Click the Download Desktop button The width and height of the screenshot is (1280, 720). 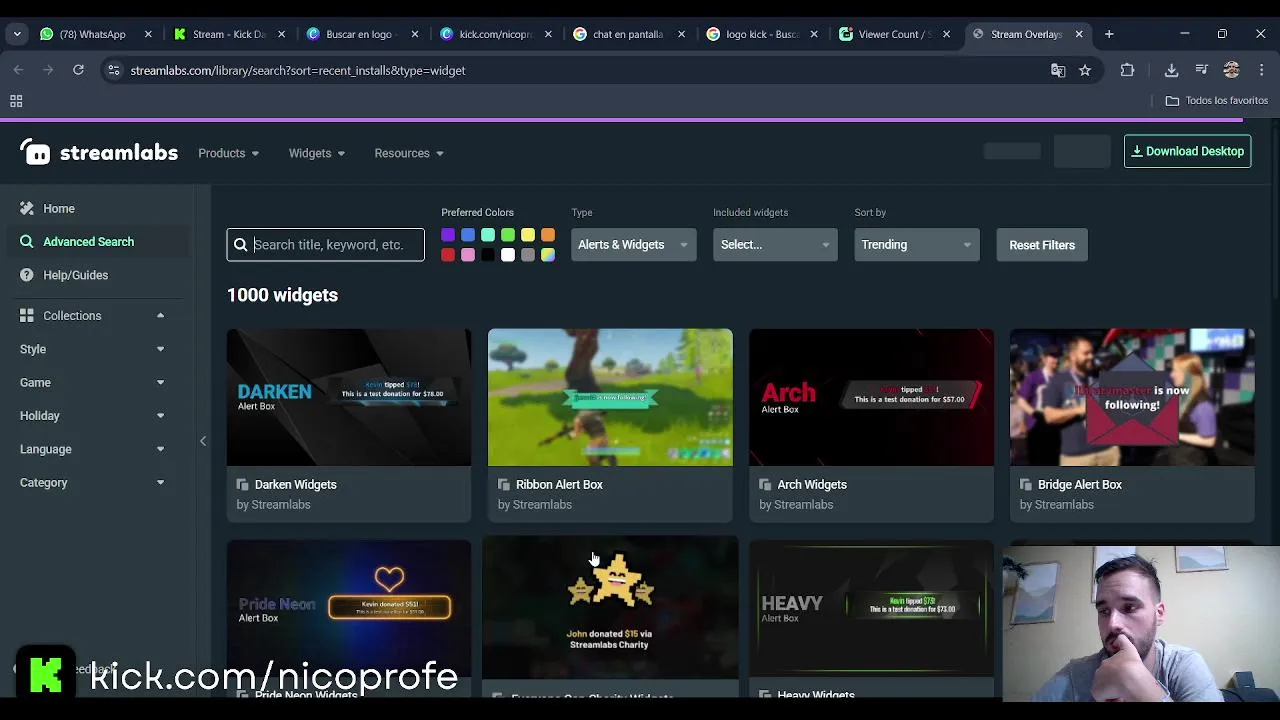[1187, 151]
